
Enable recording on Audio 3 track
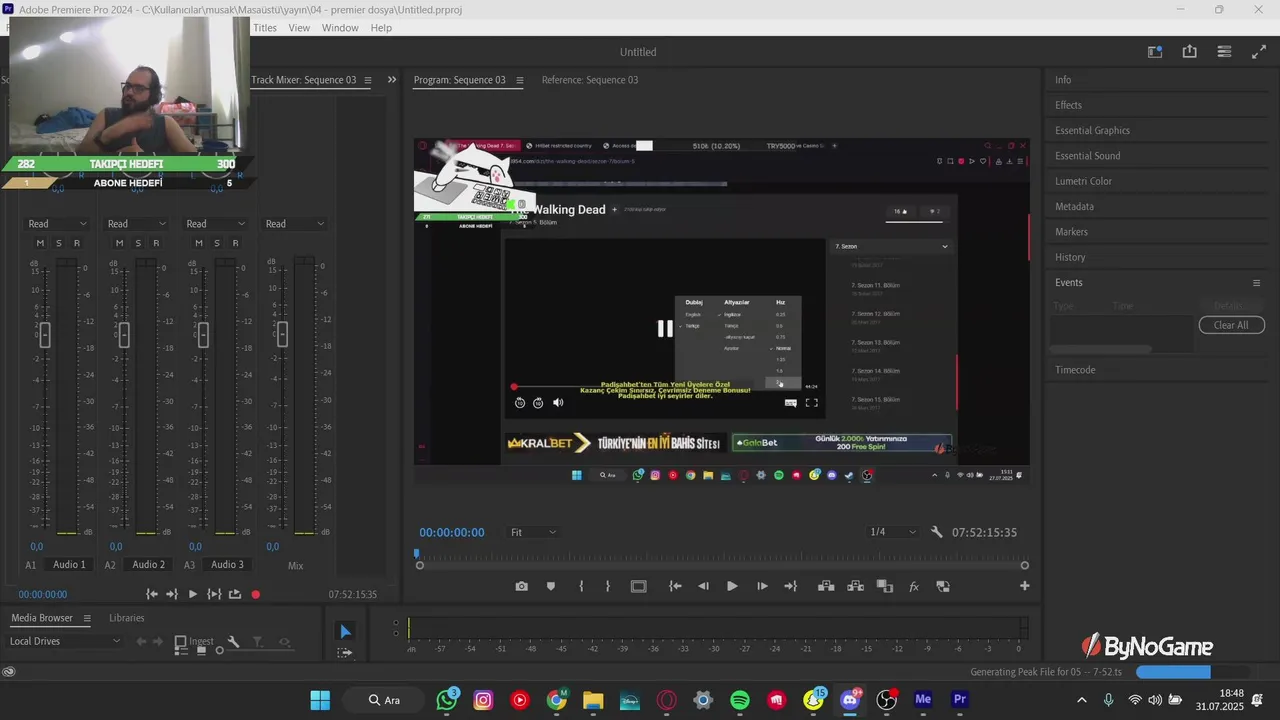[235, 243]
